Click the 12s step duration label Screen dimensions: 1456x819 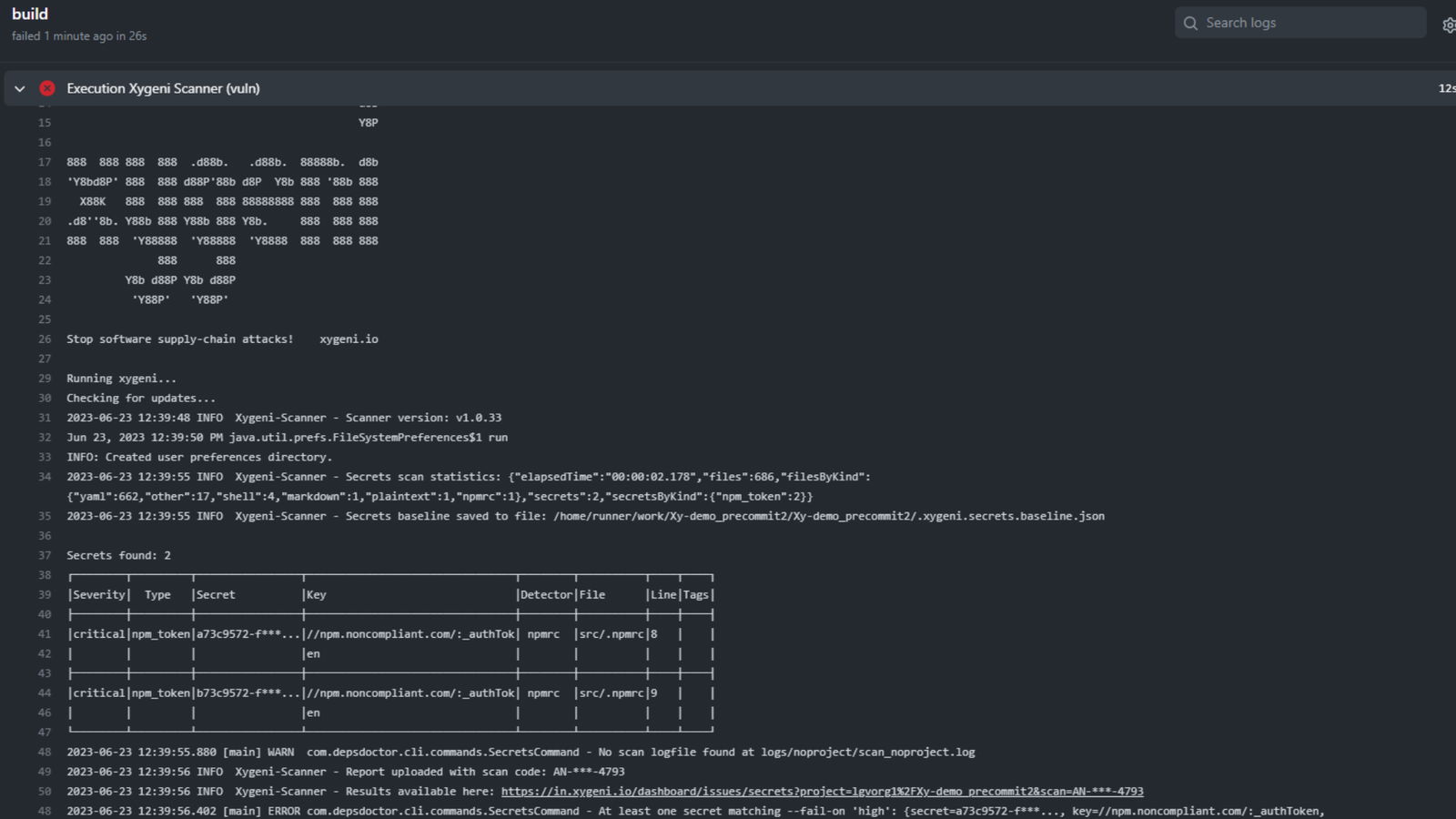click(1446, 88)
